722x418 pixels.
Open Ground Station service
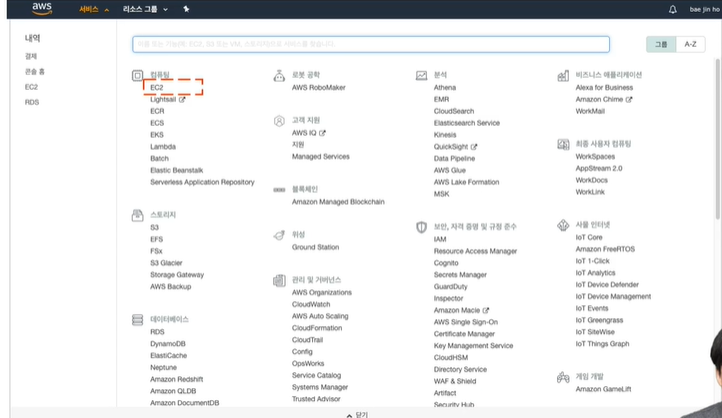click(315, 247)
